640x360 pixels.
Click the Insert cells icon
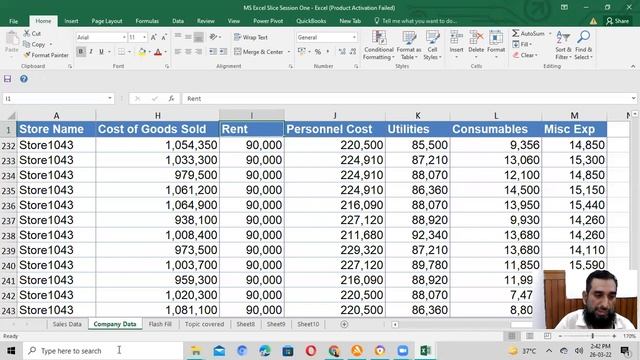(x=456, y=38)
